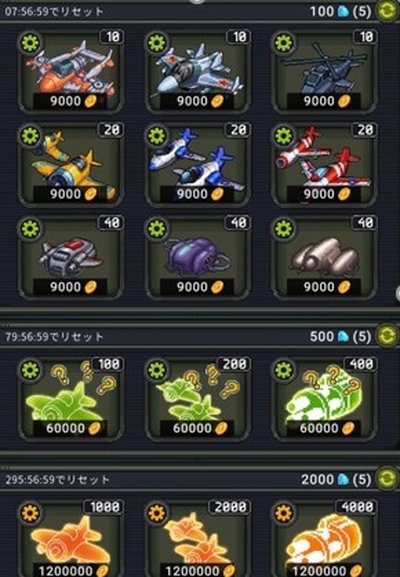
Task: Buy the green mystery pack marked 200
Action: pos(198,399)
